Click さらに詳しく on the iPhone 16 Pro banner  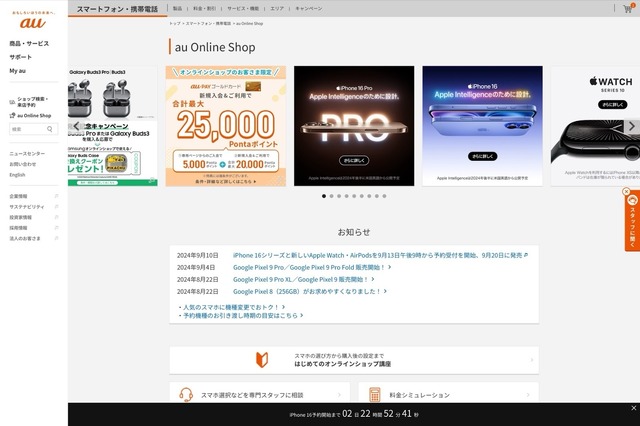point(354,160)
